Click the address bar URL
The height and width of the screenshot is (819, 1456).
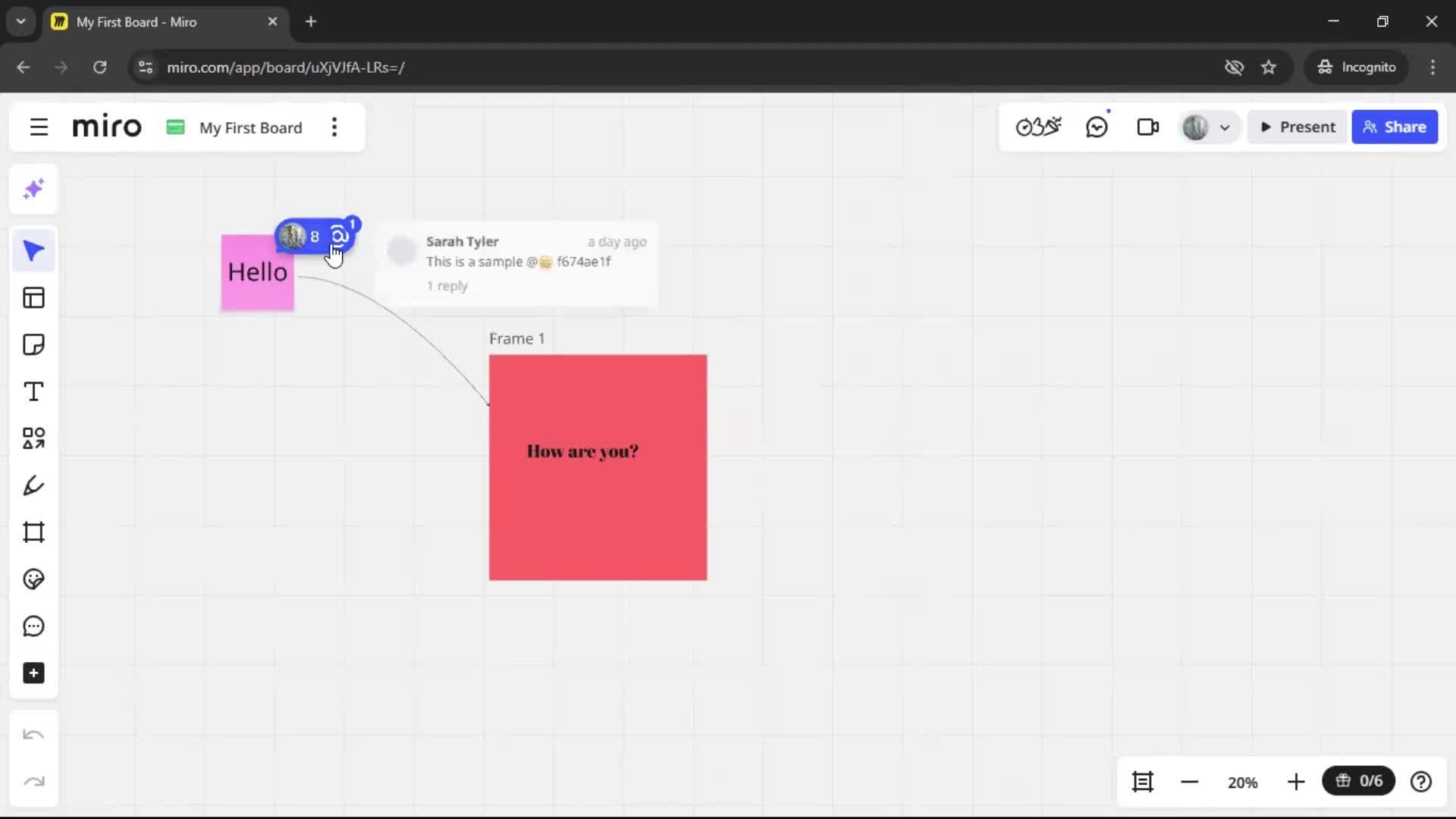coord(285,67)
